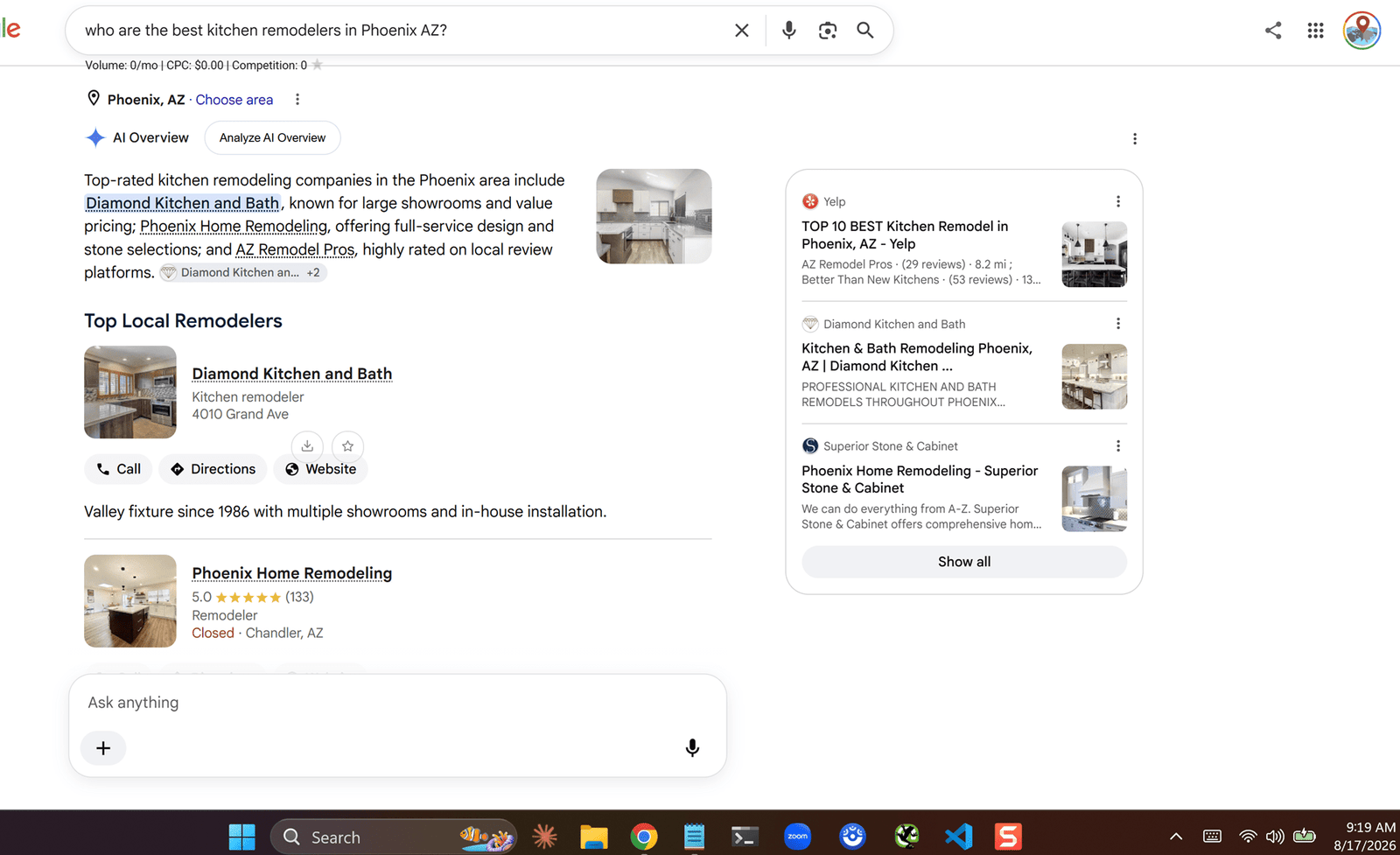Show hidden system tray icons
The width and height of the screenshot is (1400, 855).
(x=1176, y=837)
